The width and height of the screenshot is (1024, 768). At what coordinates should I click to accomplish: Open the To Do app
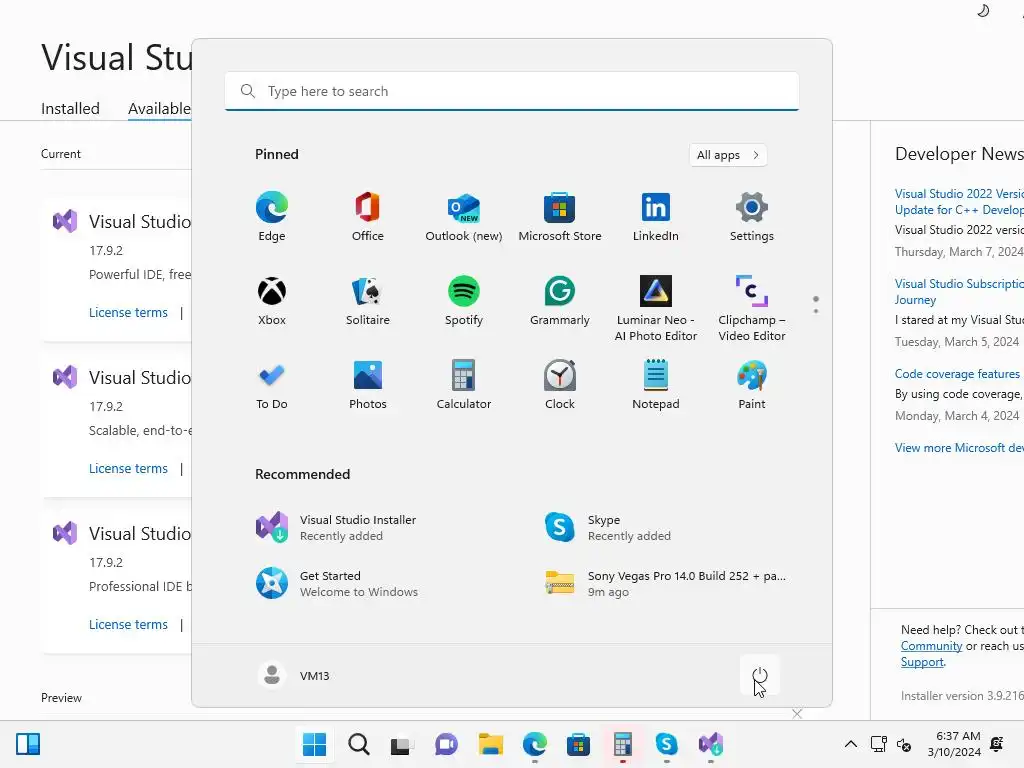click(272, 385)
